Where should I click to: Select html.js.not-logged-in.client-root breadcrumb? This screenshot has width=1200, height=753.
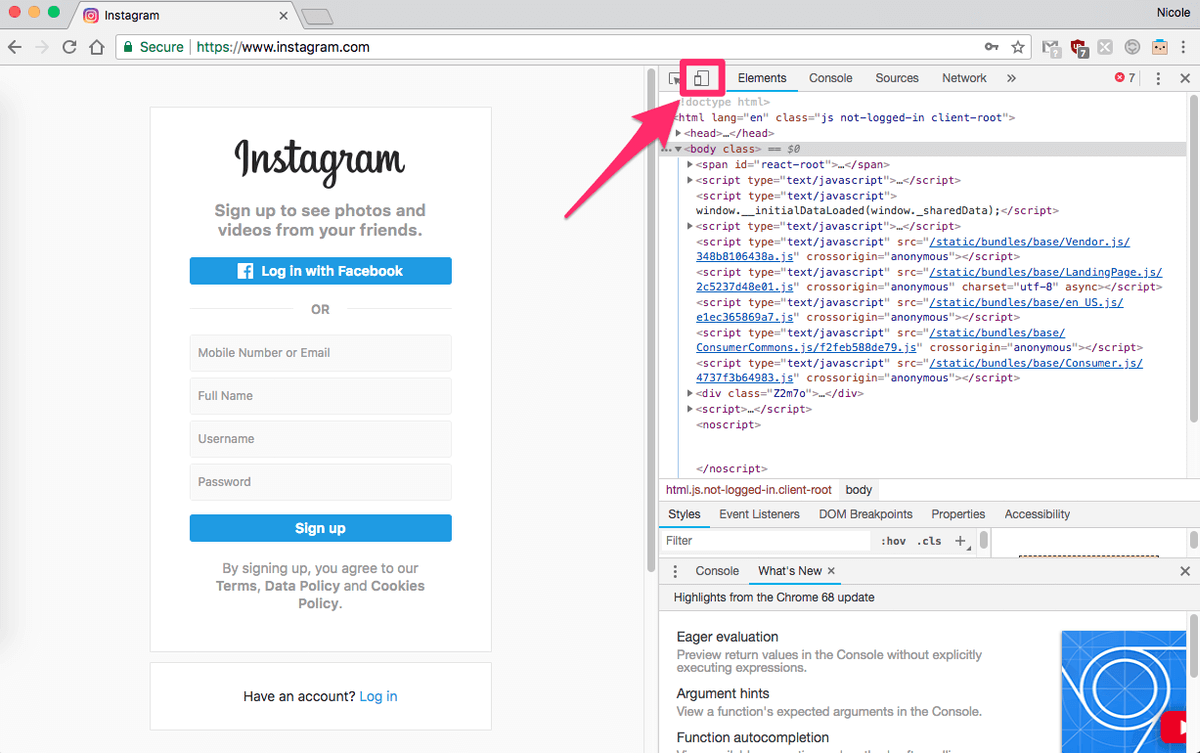[749, 490]
